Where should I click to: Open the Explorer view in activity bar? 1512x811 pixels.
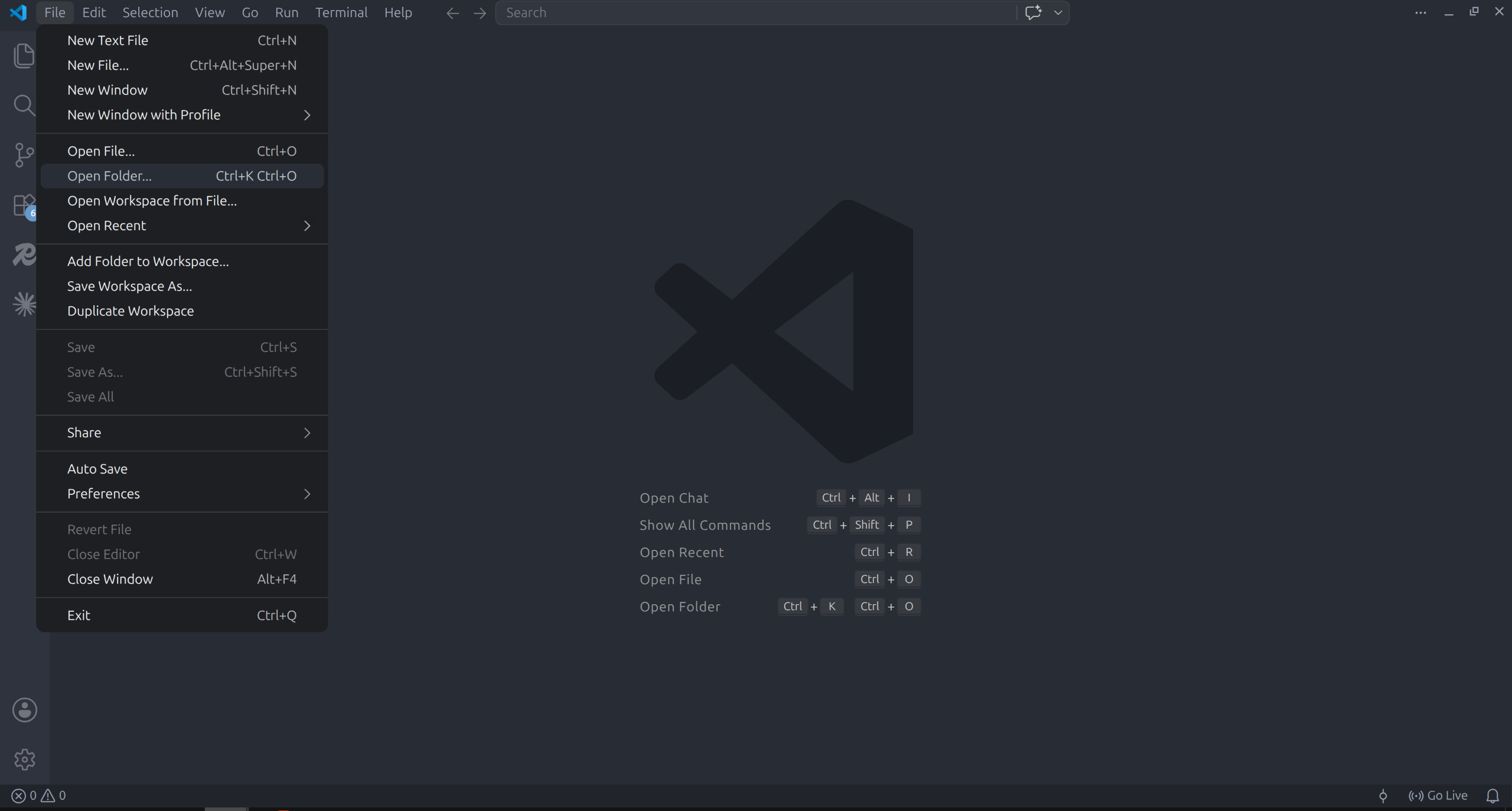[24, 56]
